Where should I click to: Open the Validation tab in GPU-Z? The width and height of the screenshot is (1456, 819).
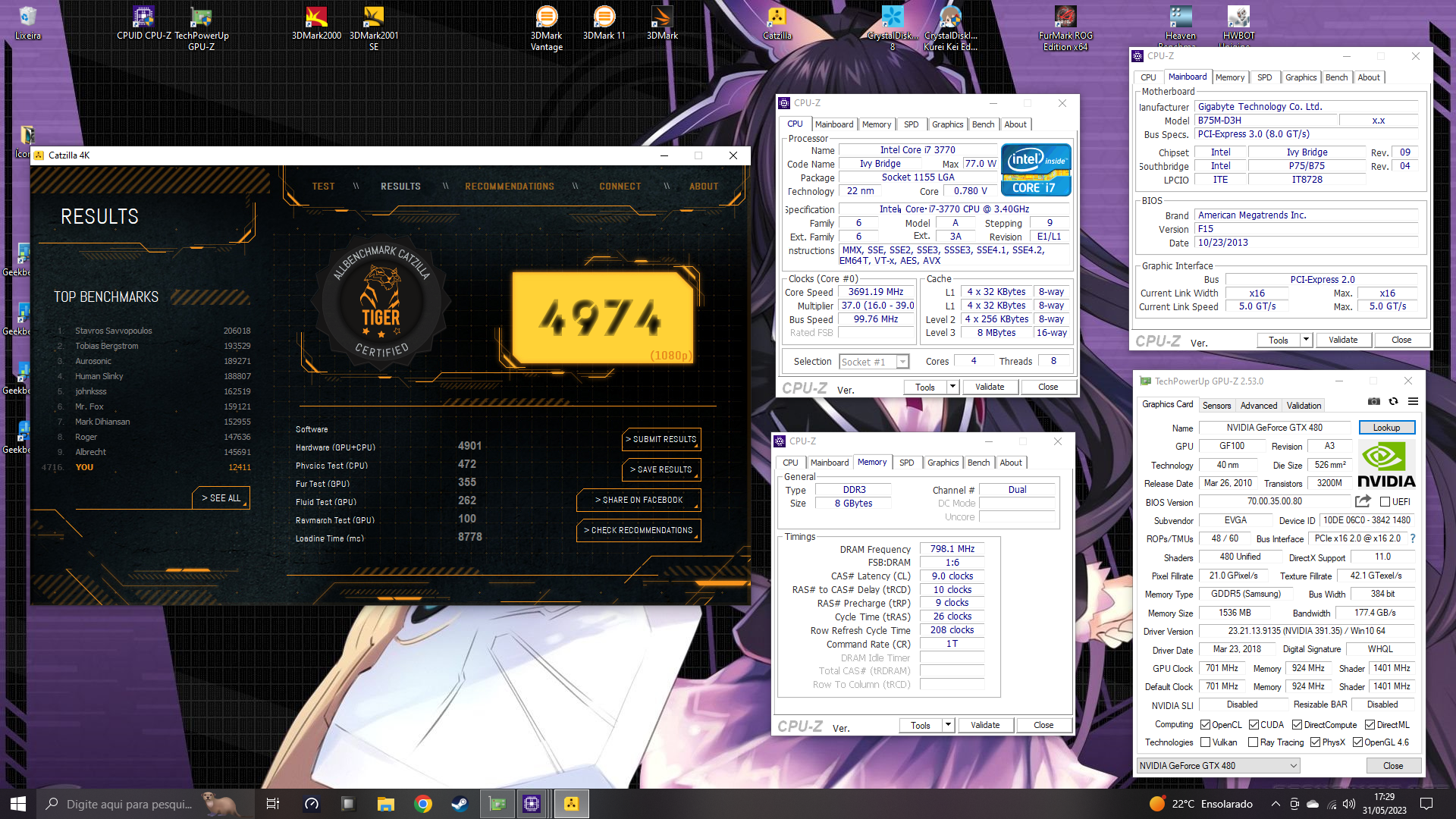click(x=1304, y=406)
